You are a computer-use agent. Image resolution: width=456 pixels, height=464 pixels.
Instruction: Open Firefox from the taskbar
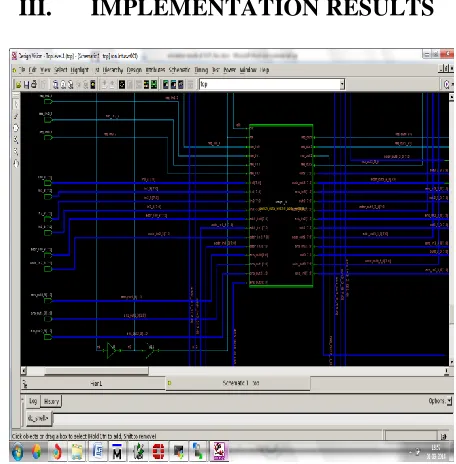57,452
